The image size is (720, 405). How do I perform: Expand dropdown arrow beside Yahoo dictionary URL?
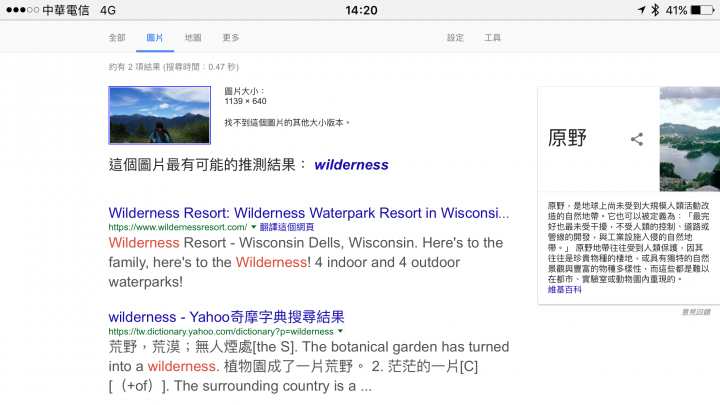[x=340, y=331]
